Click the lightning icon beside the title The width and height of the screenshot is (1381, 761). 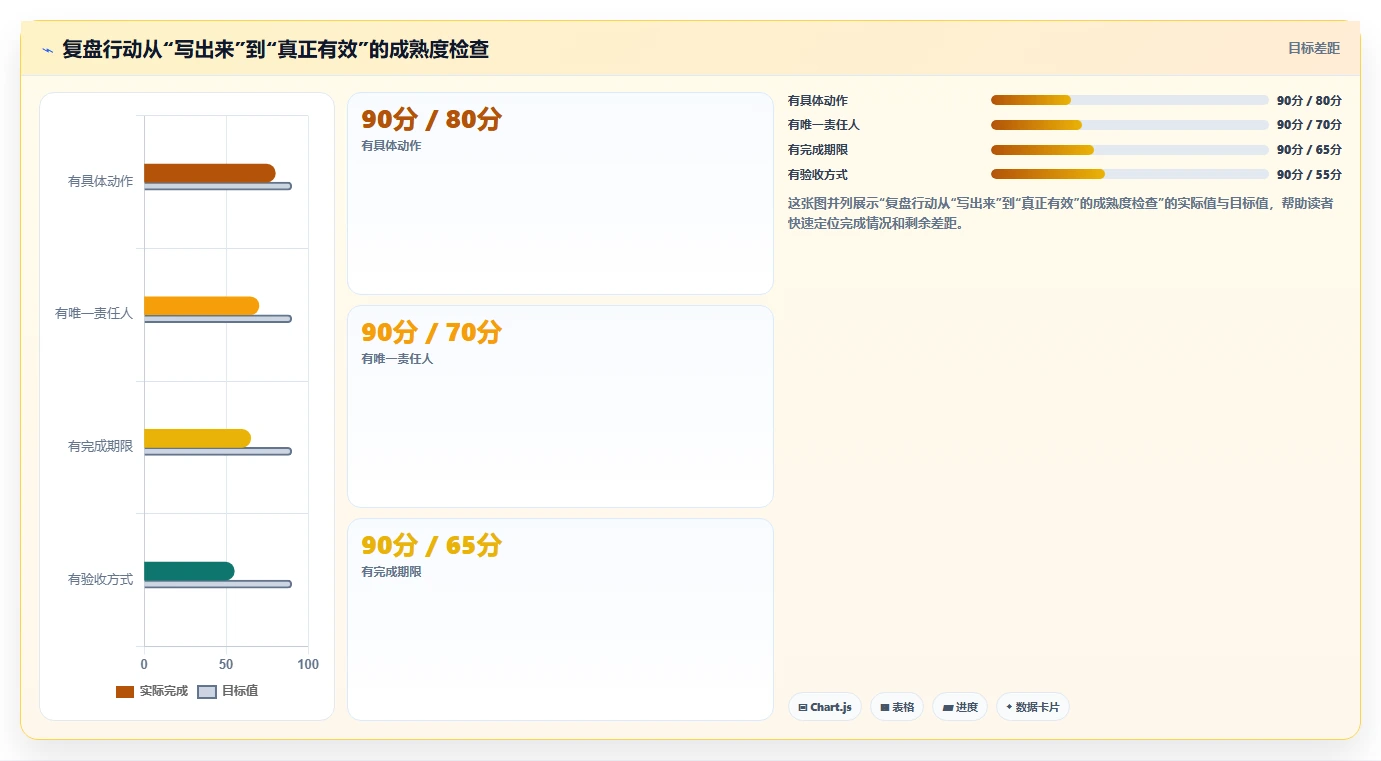48,50
